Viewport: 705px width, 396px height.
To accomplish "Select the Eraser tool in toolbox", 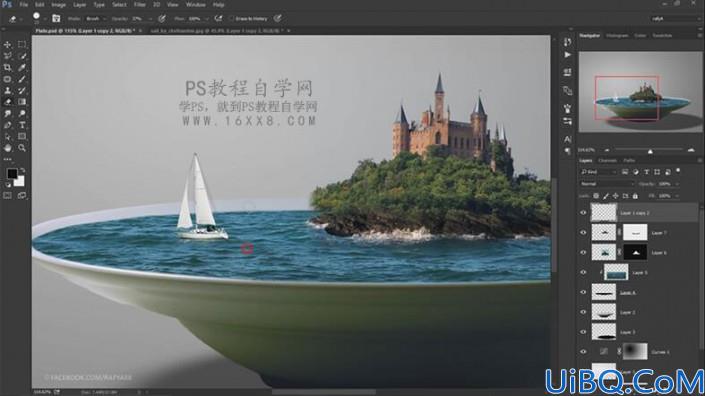I will tap(8, 102).
